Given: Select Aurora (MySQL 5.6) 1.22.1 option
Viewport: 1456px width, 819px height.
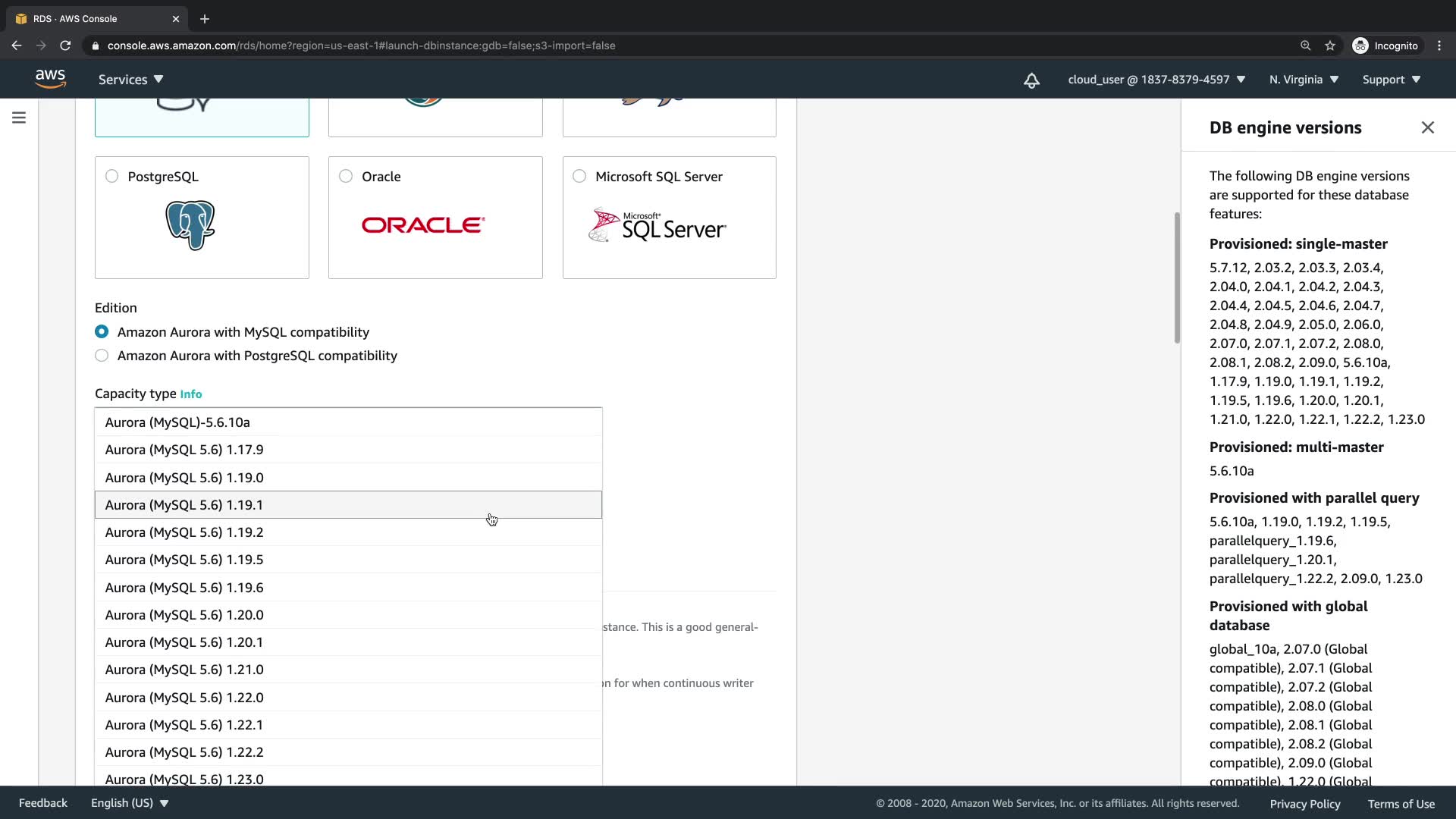Looking at the screenshot, I should pos(184,725).
